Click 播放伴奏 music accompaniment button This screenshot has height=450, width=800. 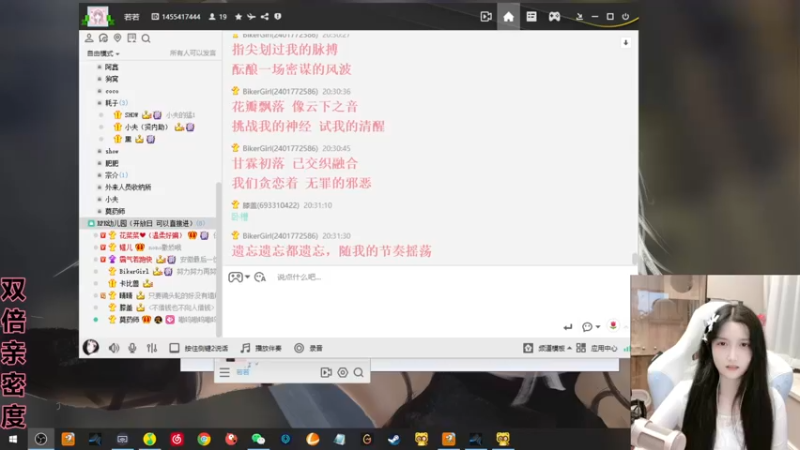click(261, 348)
